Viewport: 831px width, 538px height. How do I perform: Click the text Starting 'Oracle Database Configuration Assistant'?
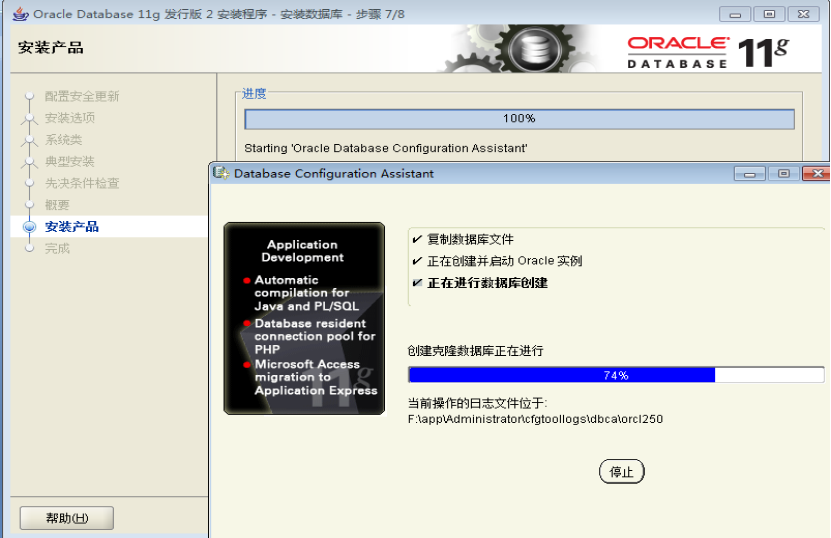386,148
